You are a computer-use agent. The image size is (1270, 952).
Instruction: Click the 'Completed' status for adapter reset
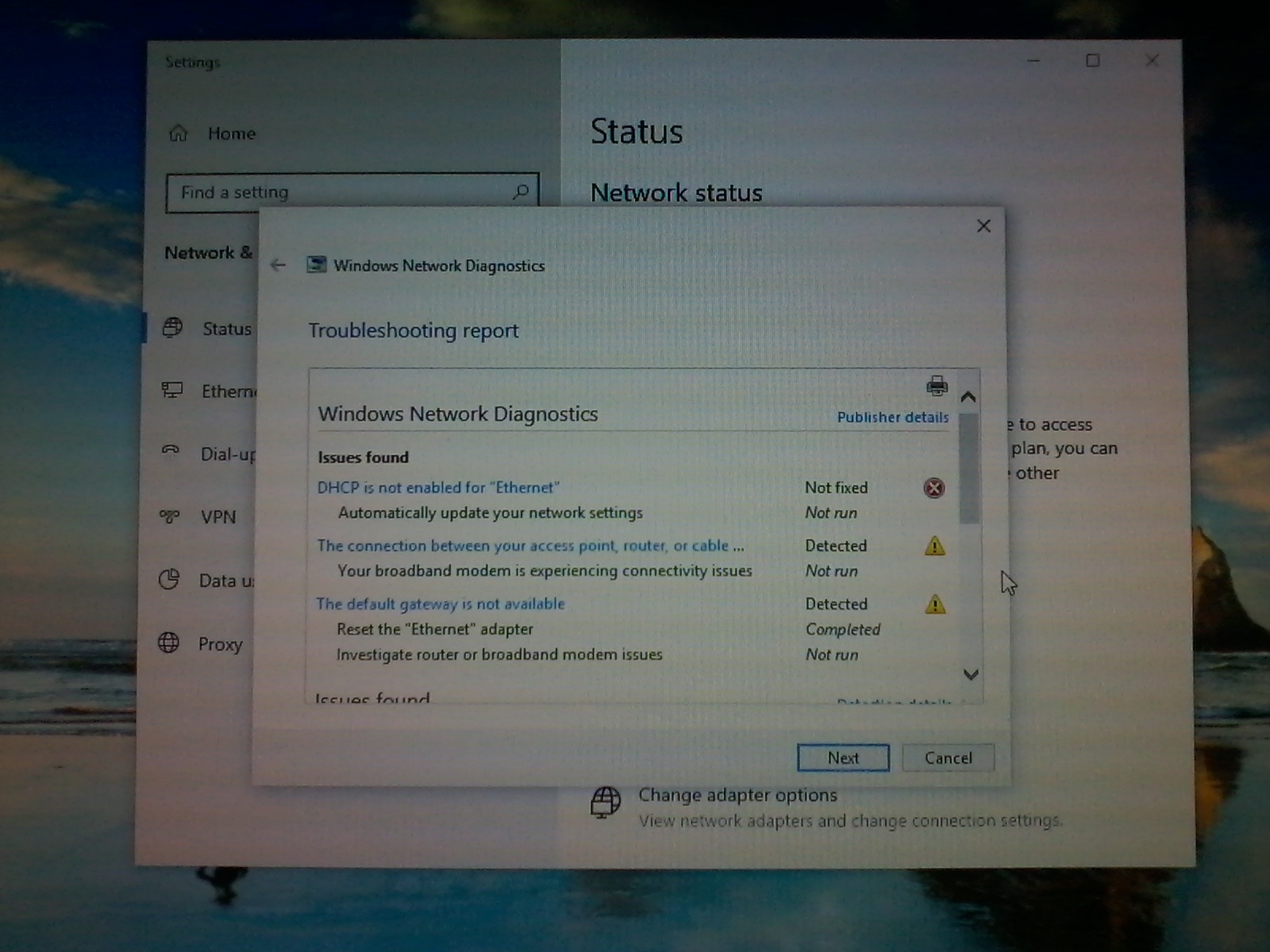[843, 629]
